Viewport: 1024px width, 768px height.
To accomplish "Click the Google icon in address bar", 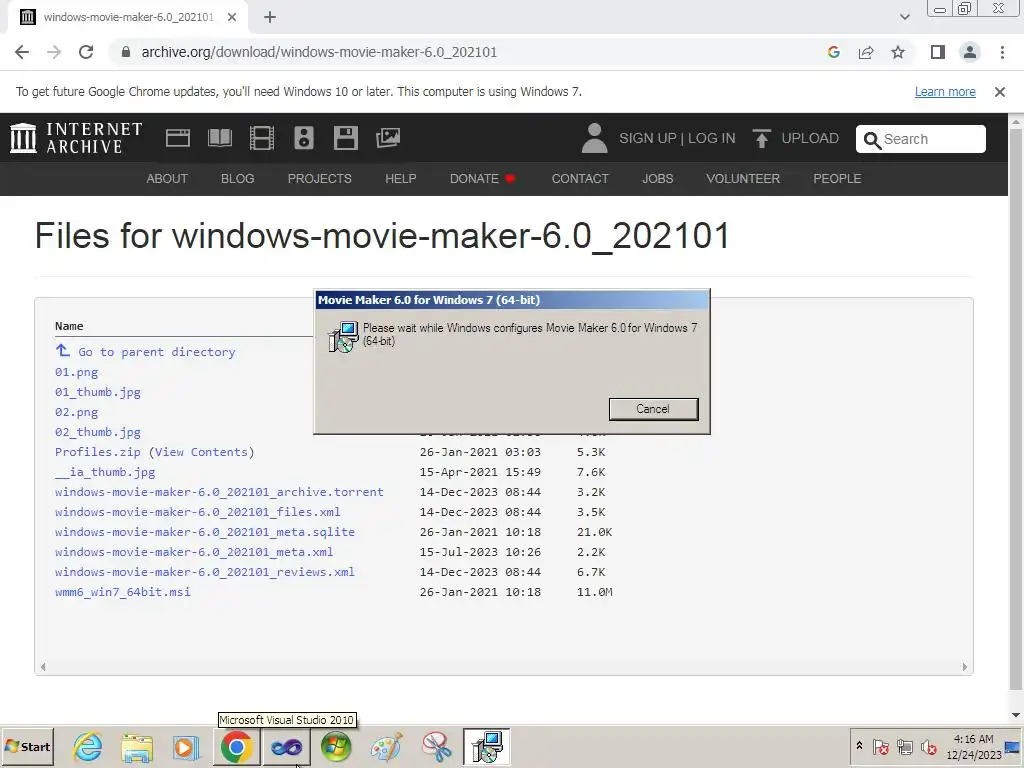I will point(833,52).
